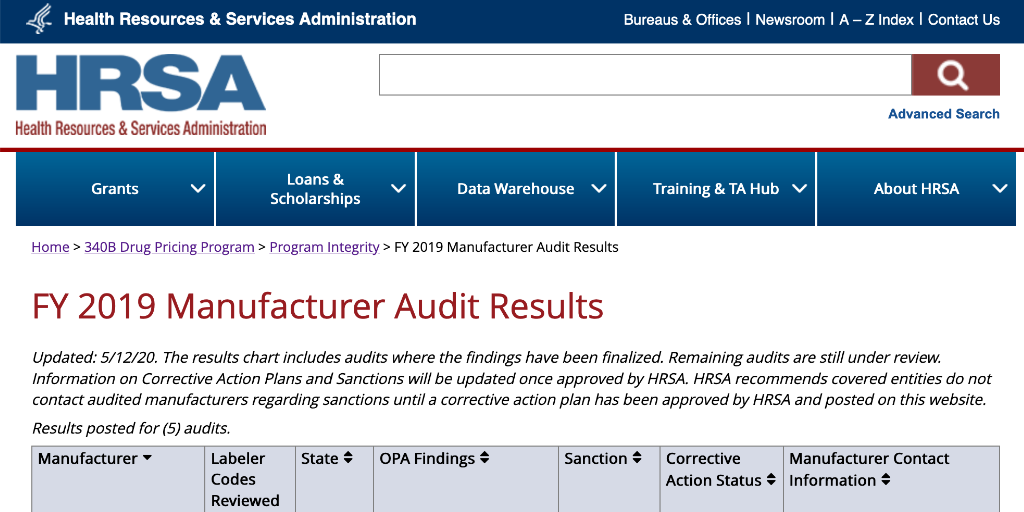Click the site search text field

645,75
